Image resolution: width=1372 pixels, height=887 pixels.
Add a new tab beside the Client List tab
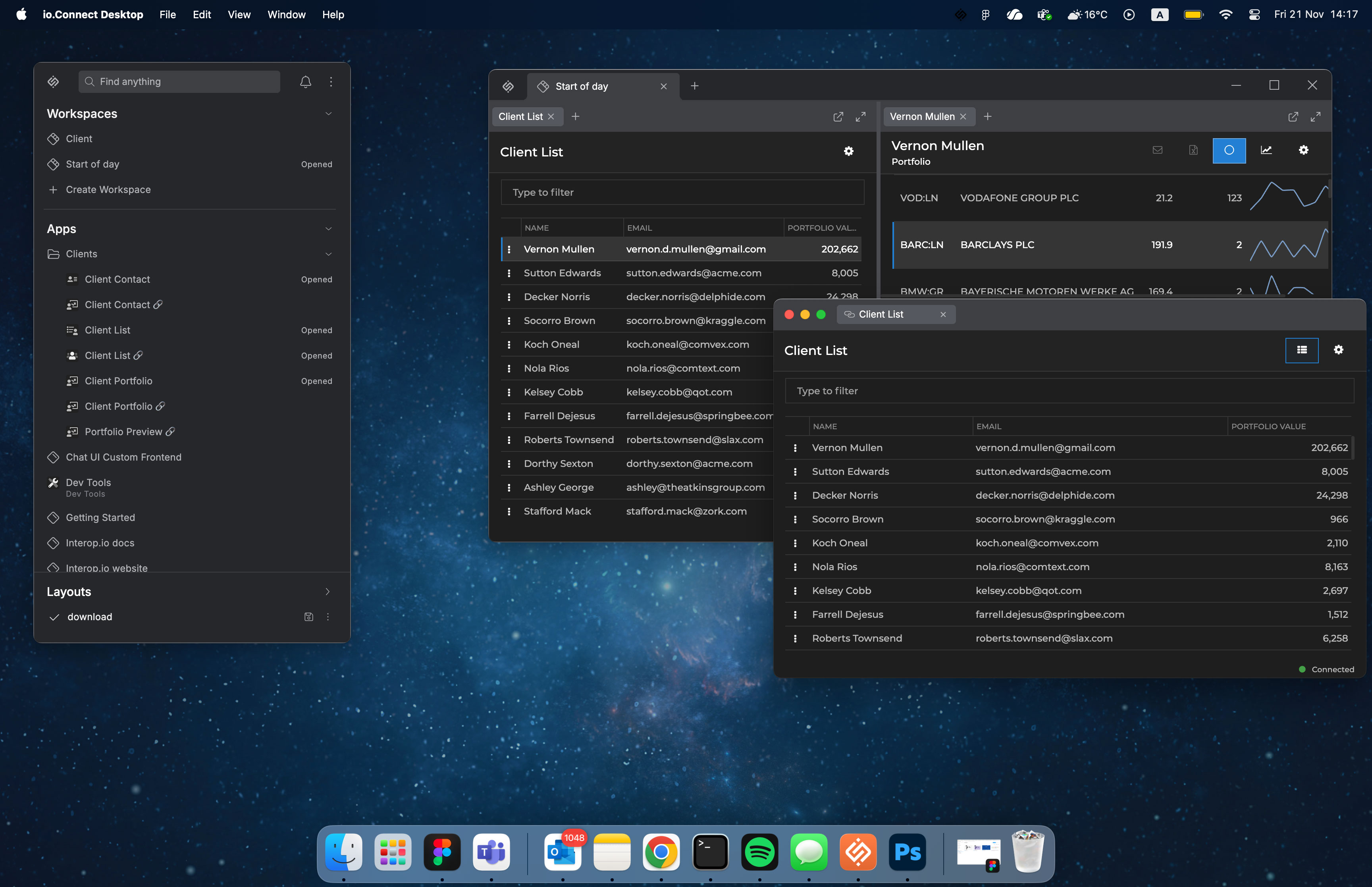(x=575, y=116)
